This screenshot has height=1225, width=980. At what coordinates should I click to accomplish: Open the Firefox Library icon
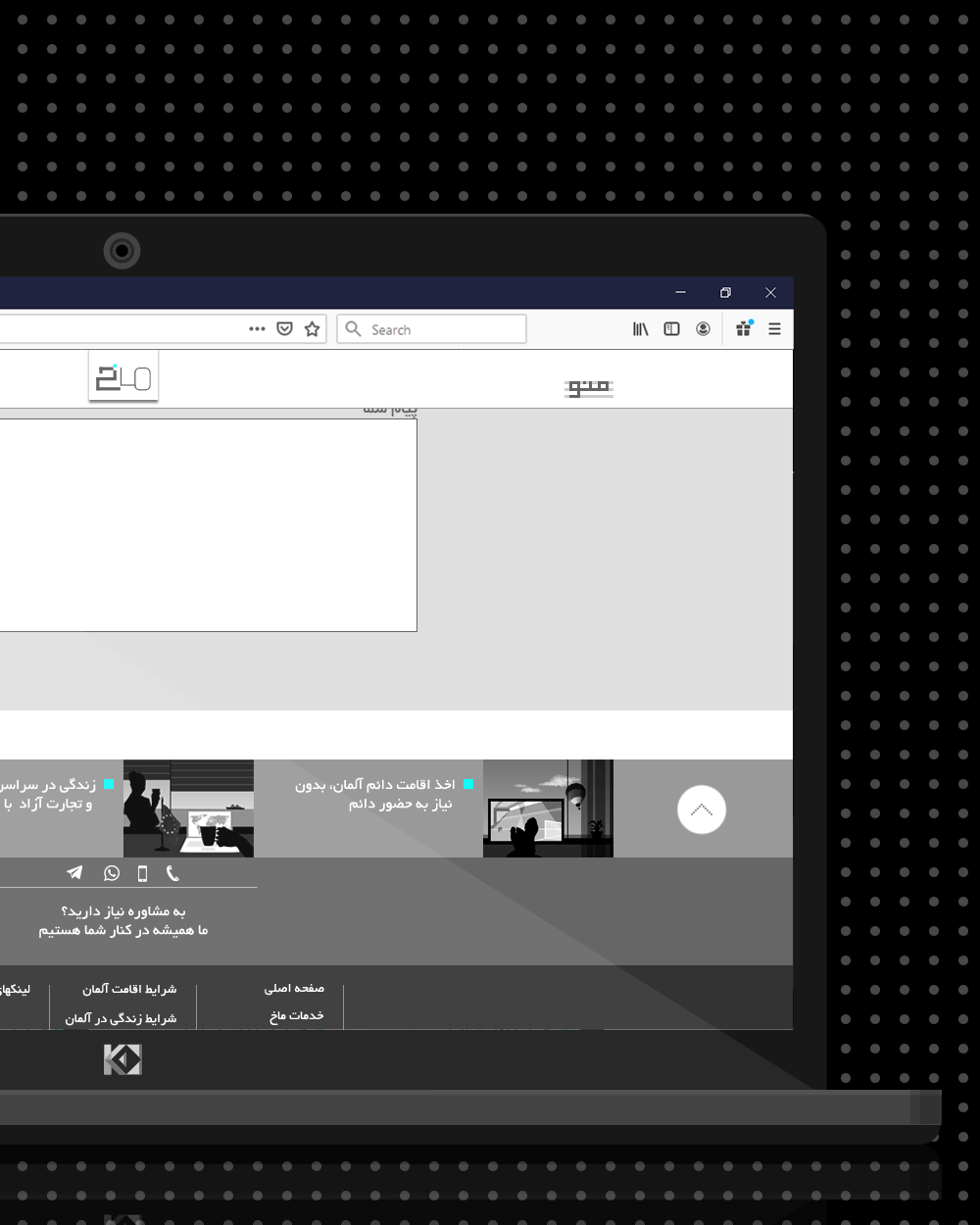(640, 329)
